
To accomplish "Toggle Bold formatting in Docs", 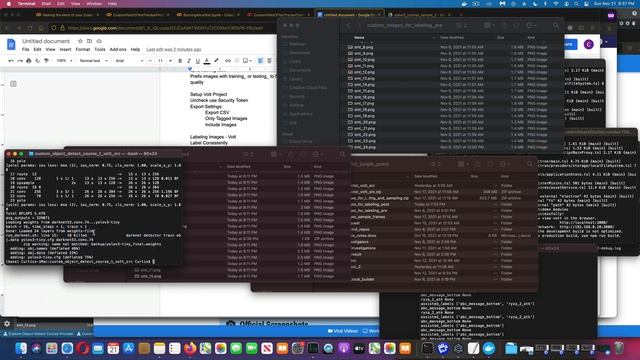I will click(x=180, y=61).
